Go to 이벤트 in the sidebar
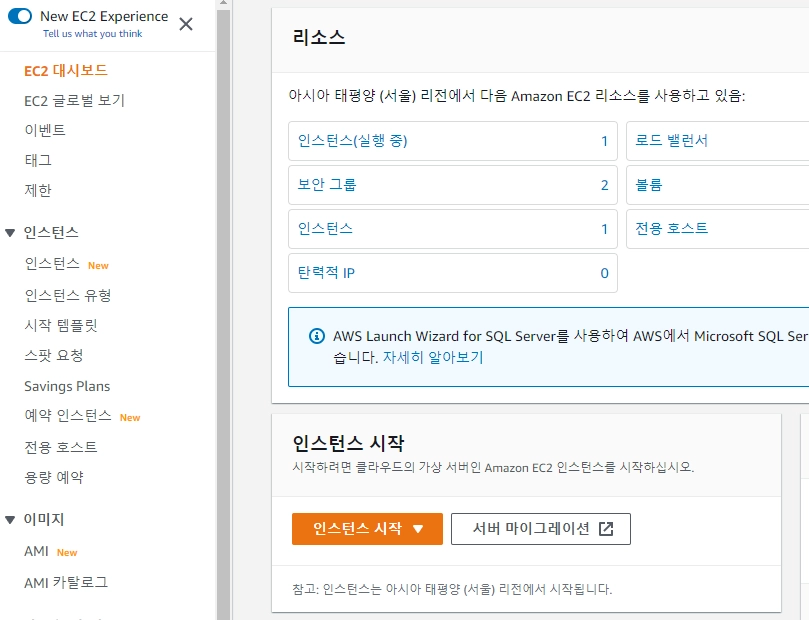Screen dimensions: 809x620 click(x=45, y=130)
